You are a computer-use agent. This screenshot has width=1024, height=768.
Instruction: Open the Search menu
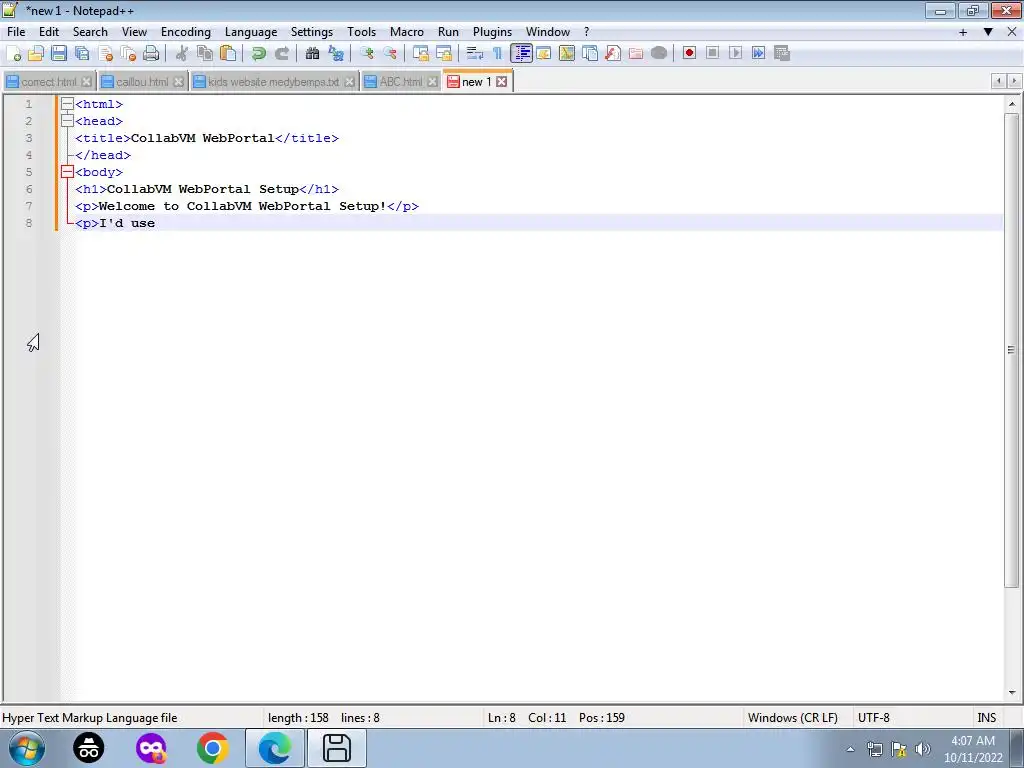(90, 32)
